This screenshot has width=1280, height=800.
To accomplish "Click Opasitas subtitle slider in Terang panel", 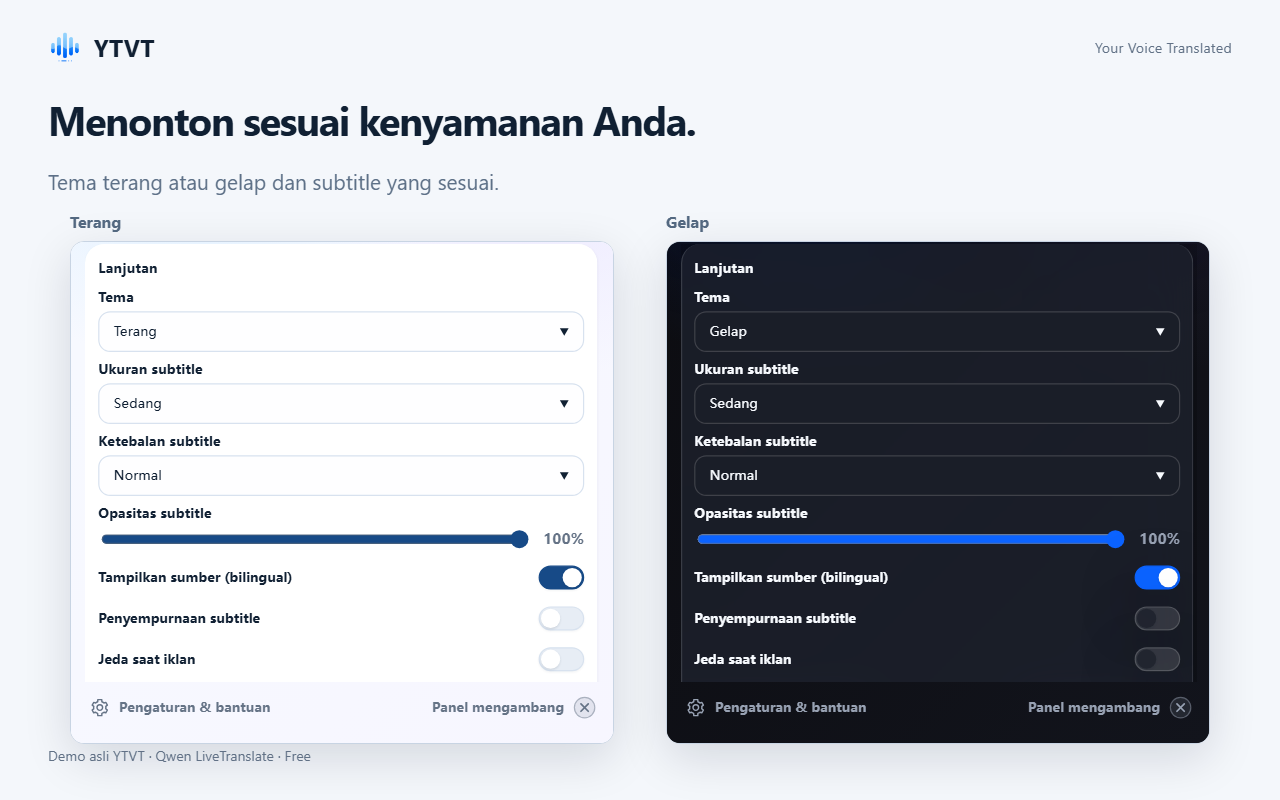I will [315, 539].
